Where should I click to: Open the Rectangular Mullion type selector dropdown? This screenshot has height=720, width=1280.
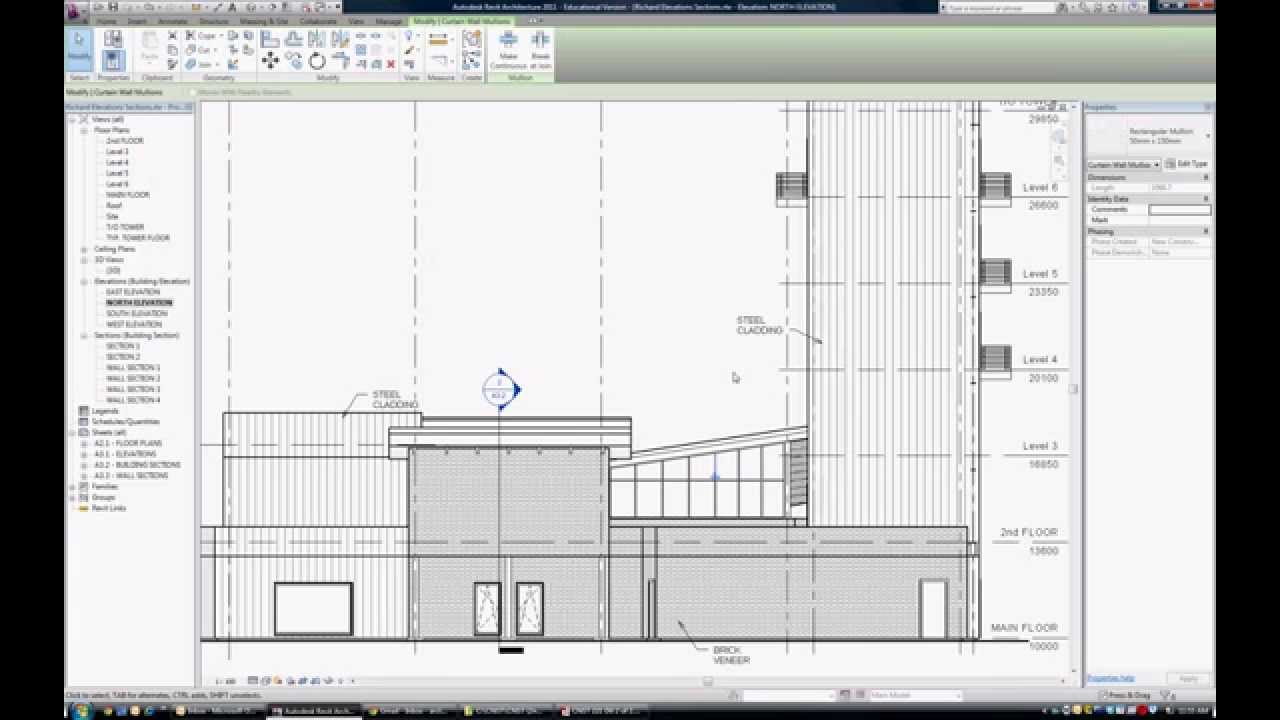click(x=1208, y=134)
